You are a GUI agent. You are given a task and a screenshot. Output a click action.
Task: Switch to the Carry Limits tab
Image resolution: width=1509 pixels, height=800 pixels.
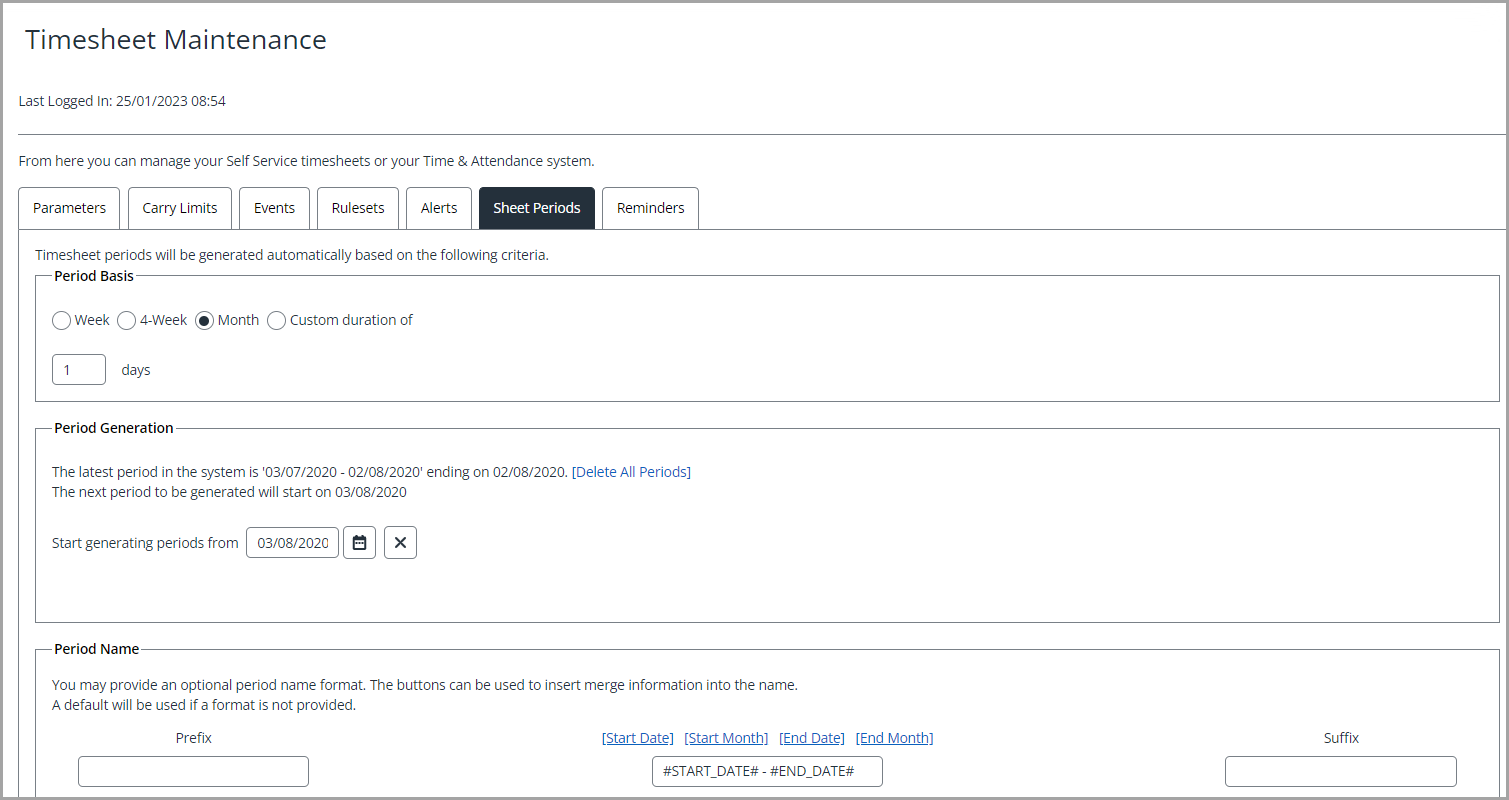(x=179, y=207)
